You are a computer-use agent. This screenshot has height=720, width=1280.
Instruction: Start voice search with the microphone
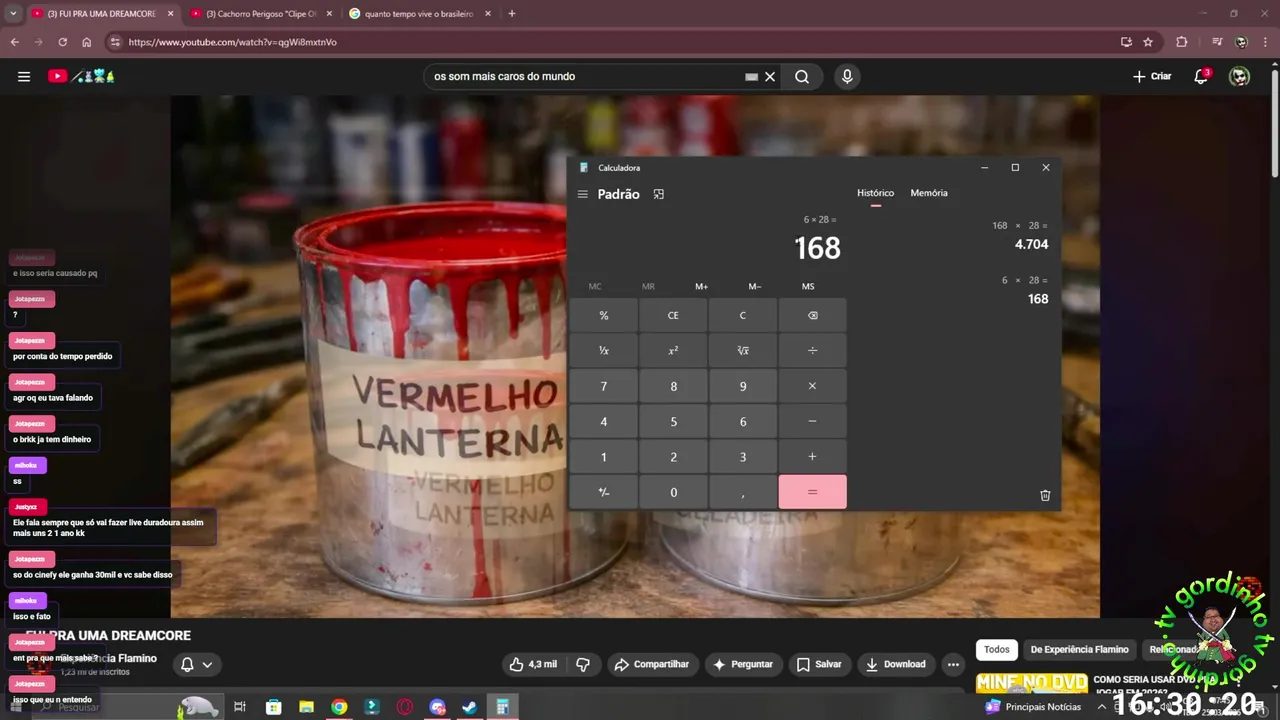[x=847, y=76]
